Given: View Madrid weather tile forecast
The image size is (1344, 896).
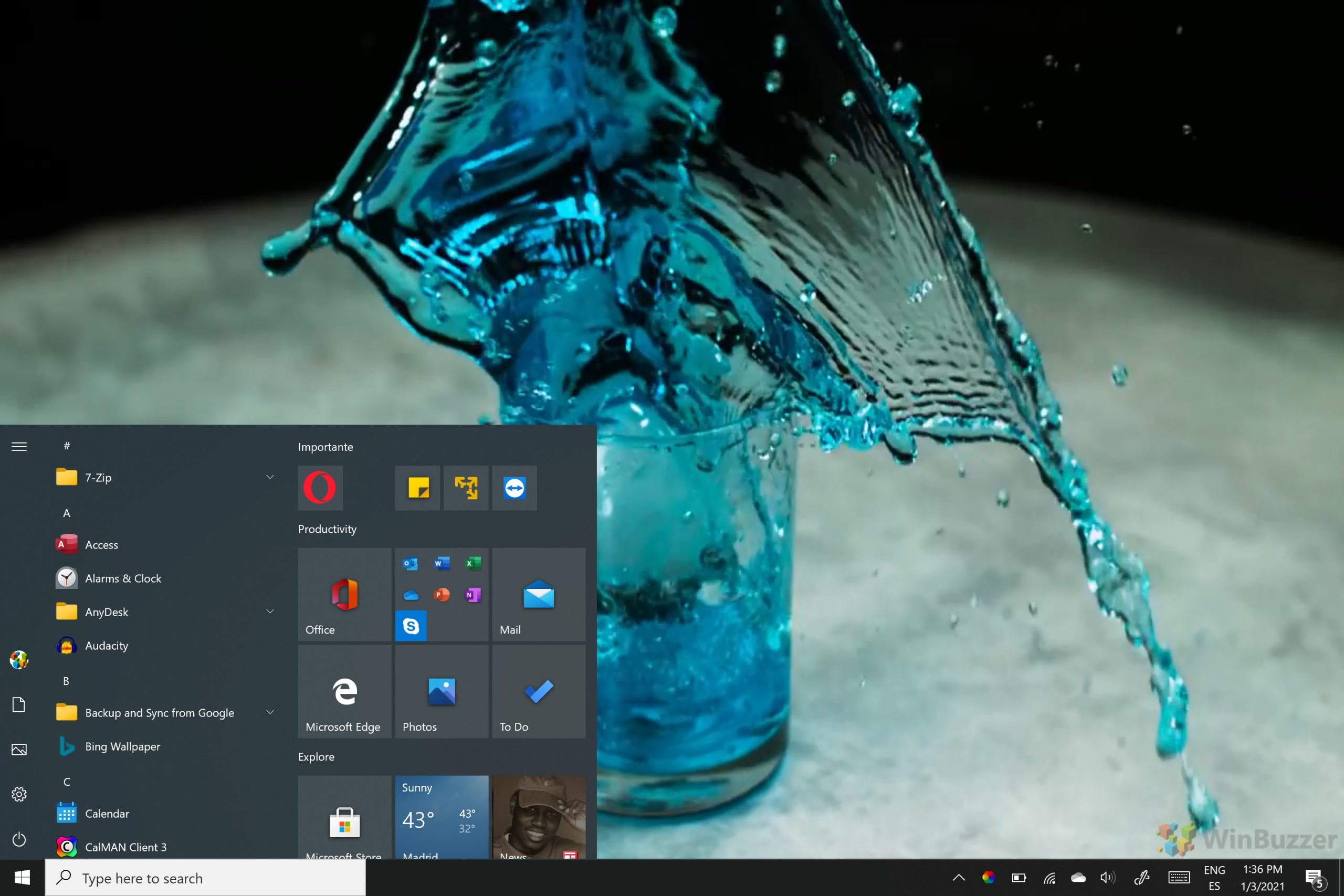Looking at the screenshot, I should click(x=441, y=816).
